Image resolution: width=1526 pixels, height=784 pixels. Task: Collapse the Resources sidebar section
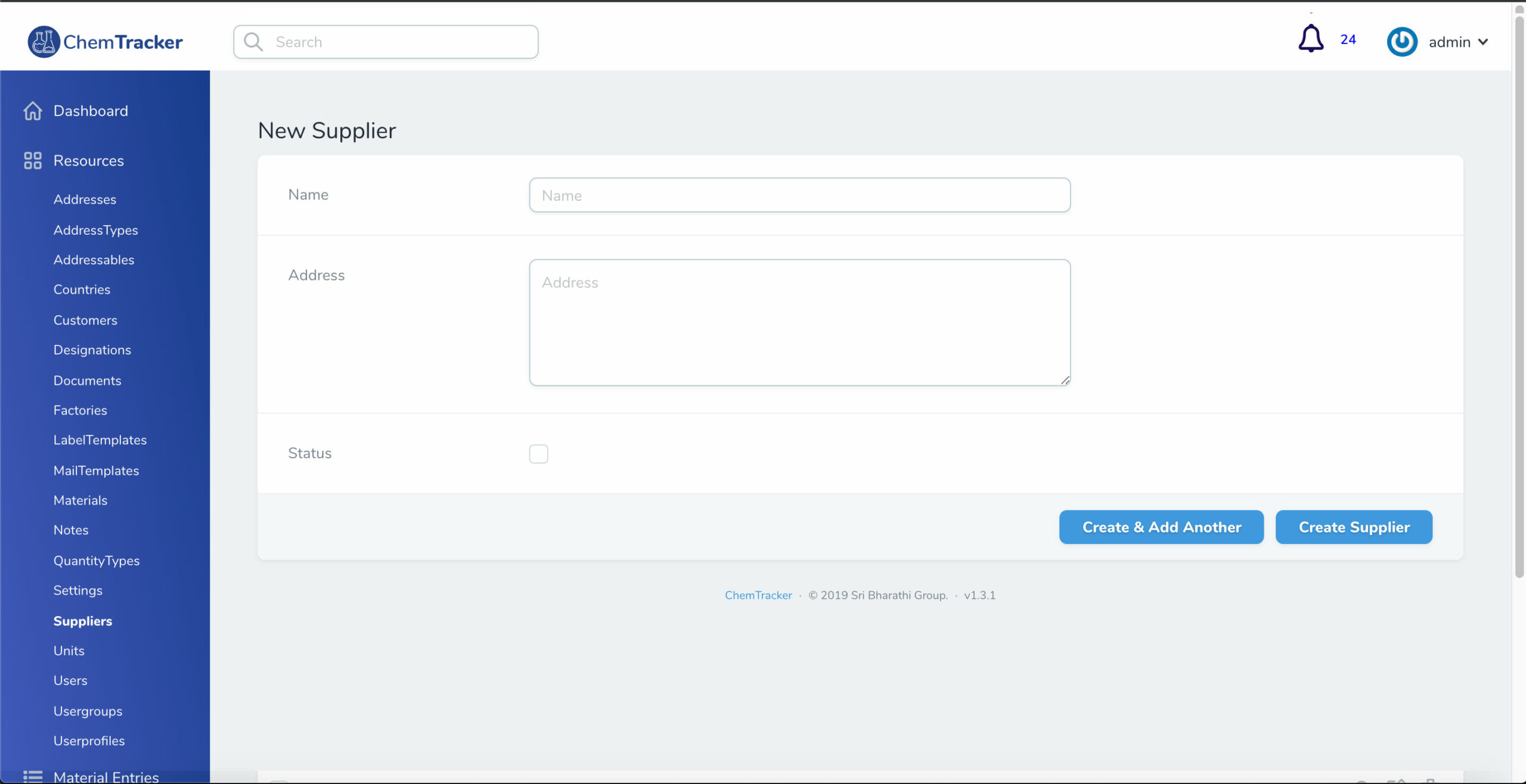88,161
